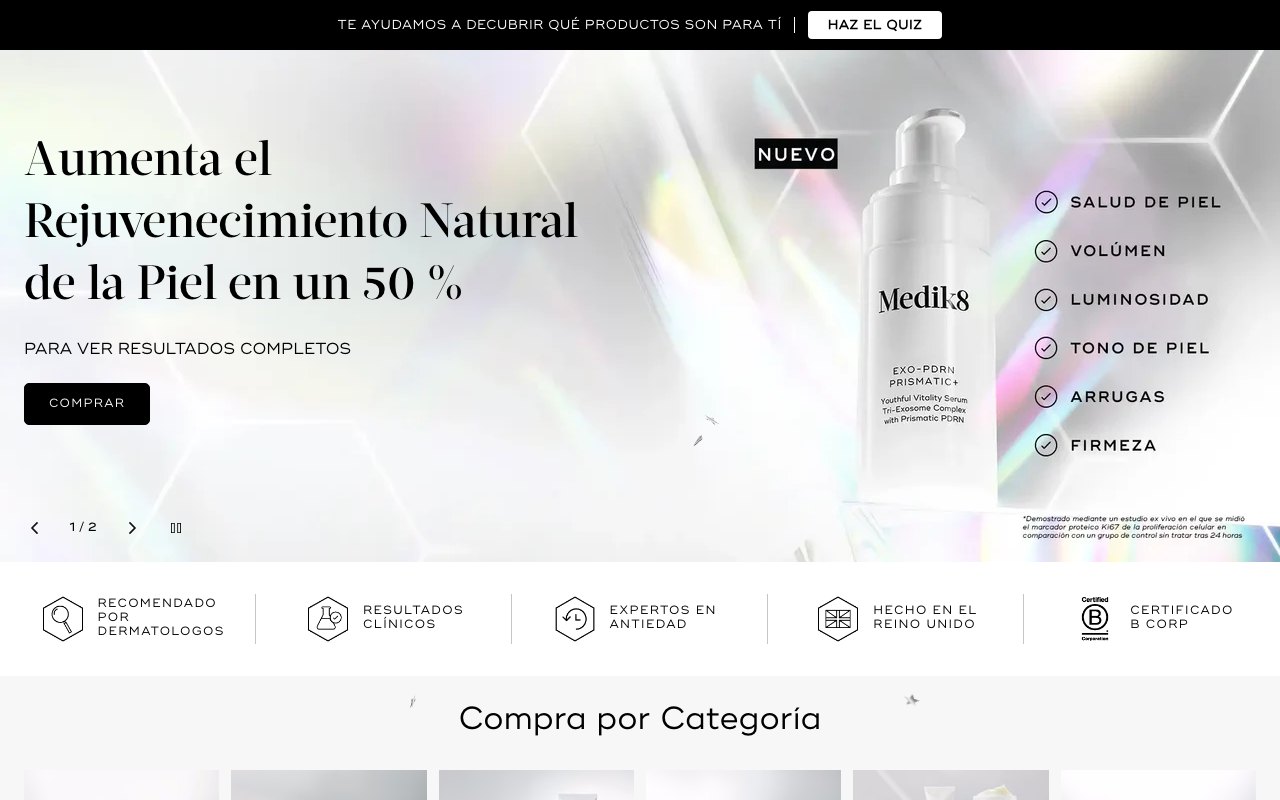Click the LUMINOSIDAD checkmark icon
This screenshot has width=1280, height=800.
point(1046,299)
